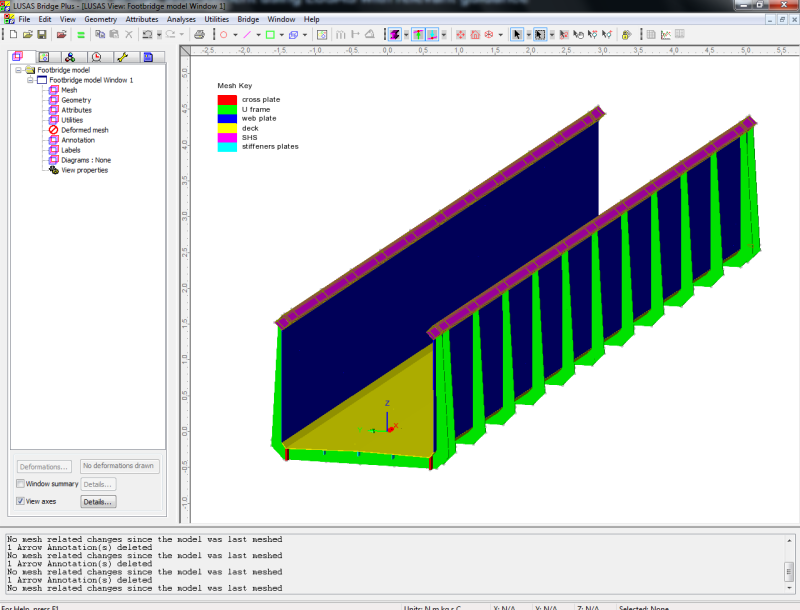The width and height of the screenshot is (800, 610).
Task: Click the red cross plate swatch in Mesh Key
Action: 227,99
